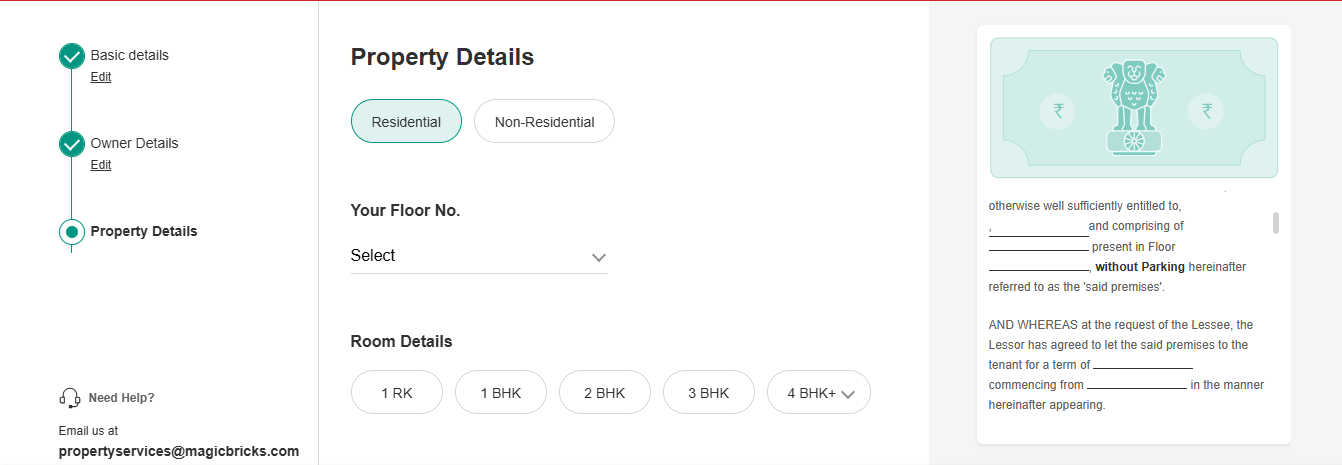The image size is (1342, 465).
Task: Click the Owner Details green checkmark icon
Action: pos(71,145)
